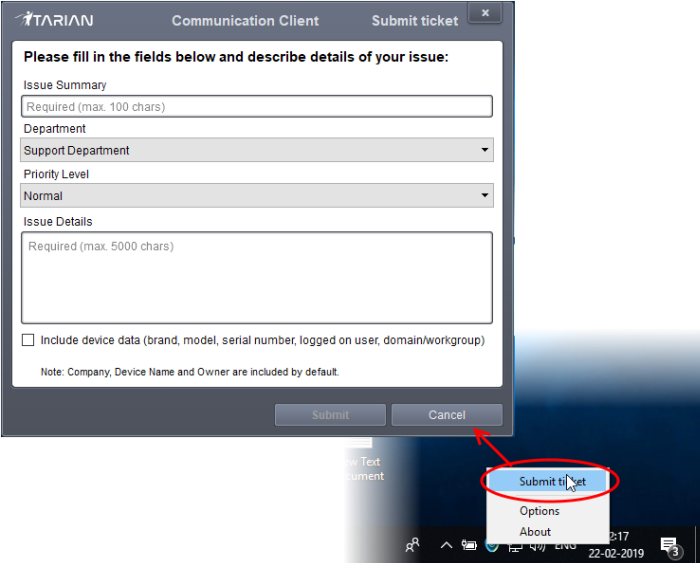This screenshot has height=563, width=700.
Task: Click the Issue Details text area
Action: pos(257,277)
